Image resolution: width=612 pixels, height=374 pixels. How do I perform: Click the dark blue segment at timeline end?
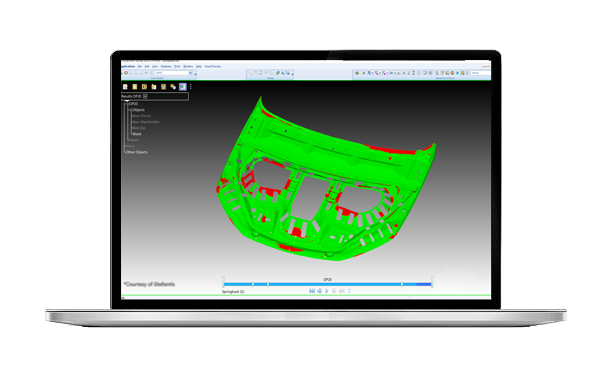424,284
